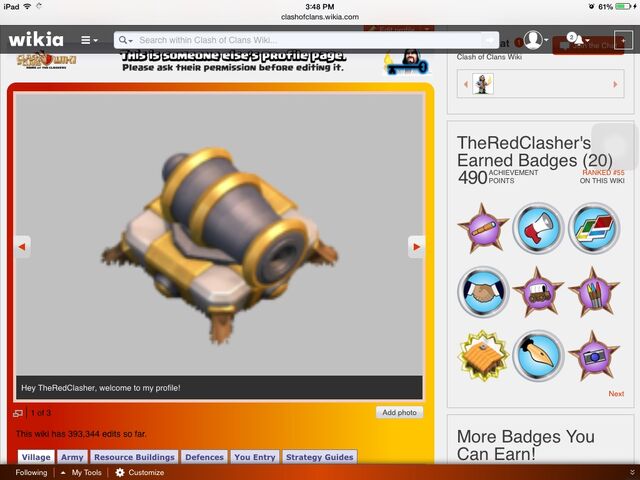Collapse the bottom toolbar with the chevron

(x=632, y=472)
